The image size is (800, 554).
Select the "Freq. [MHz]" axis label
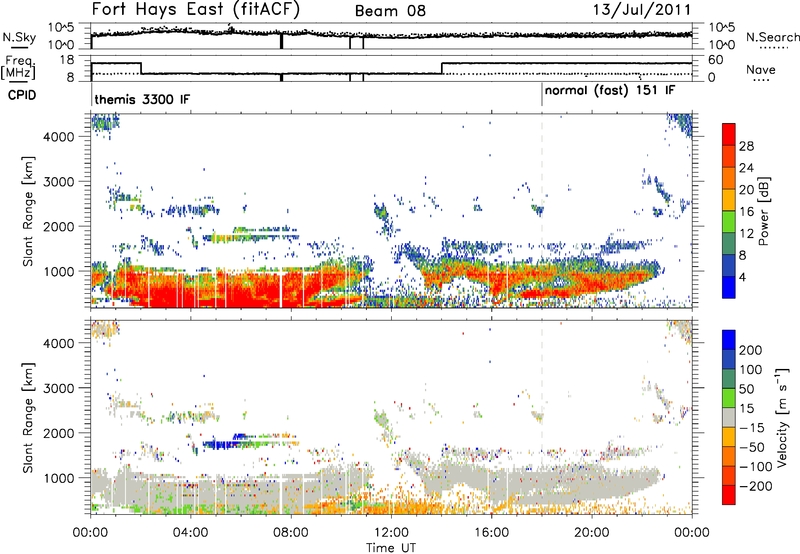pyautogui.click(x=19, y=67)
